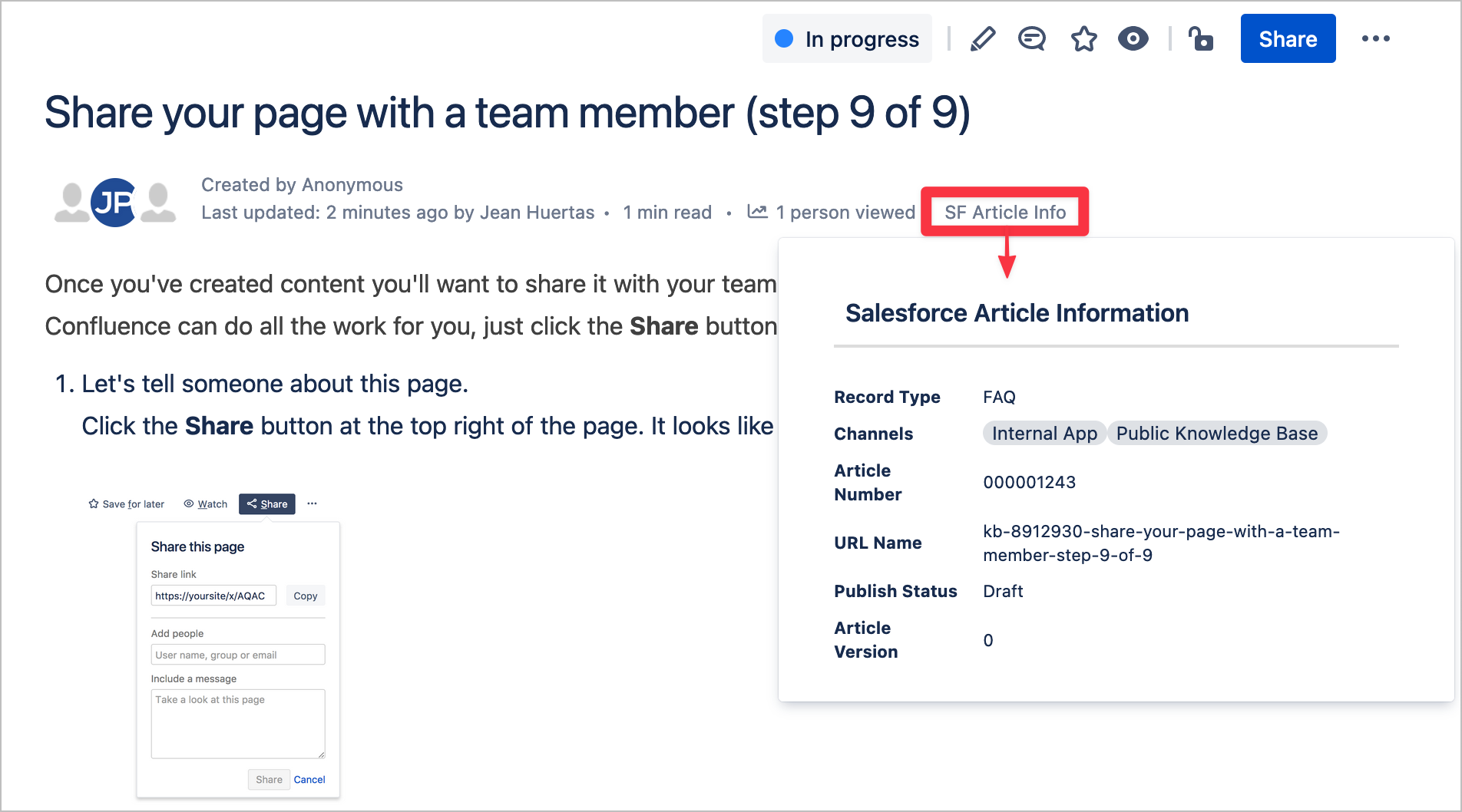The height and width of the screenshot is (812, 1462).
Task: Click Watch in the embedded screenshot
Action: click(206, 504)
